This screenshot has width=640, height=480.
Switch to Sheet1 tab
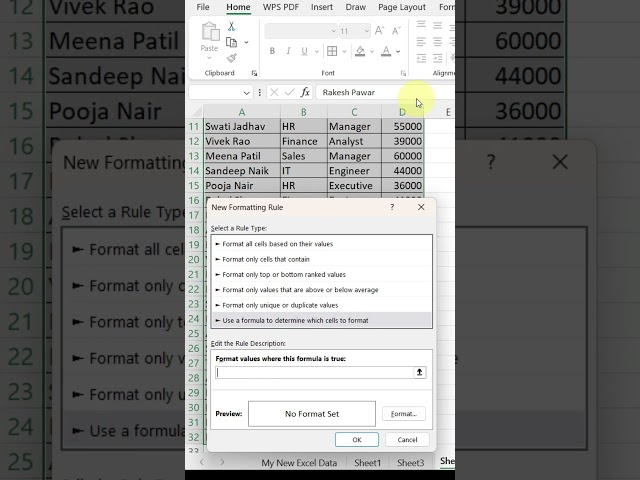pyautogui.click(x=367, y=463)
